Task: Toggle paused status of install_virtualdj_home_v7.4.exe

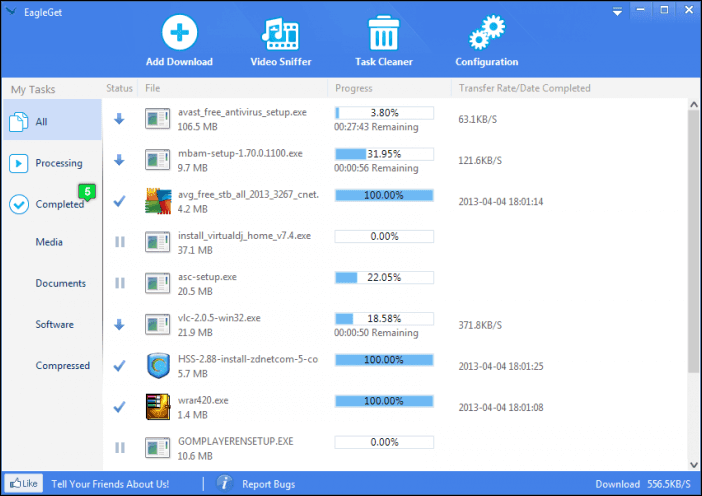Action: (120, 242)
